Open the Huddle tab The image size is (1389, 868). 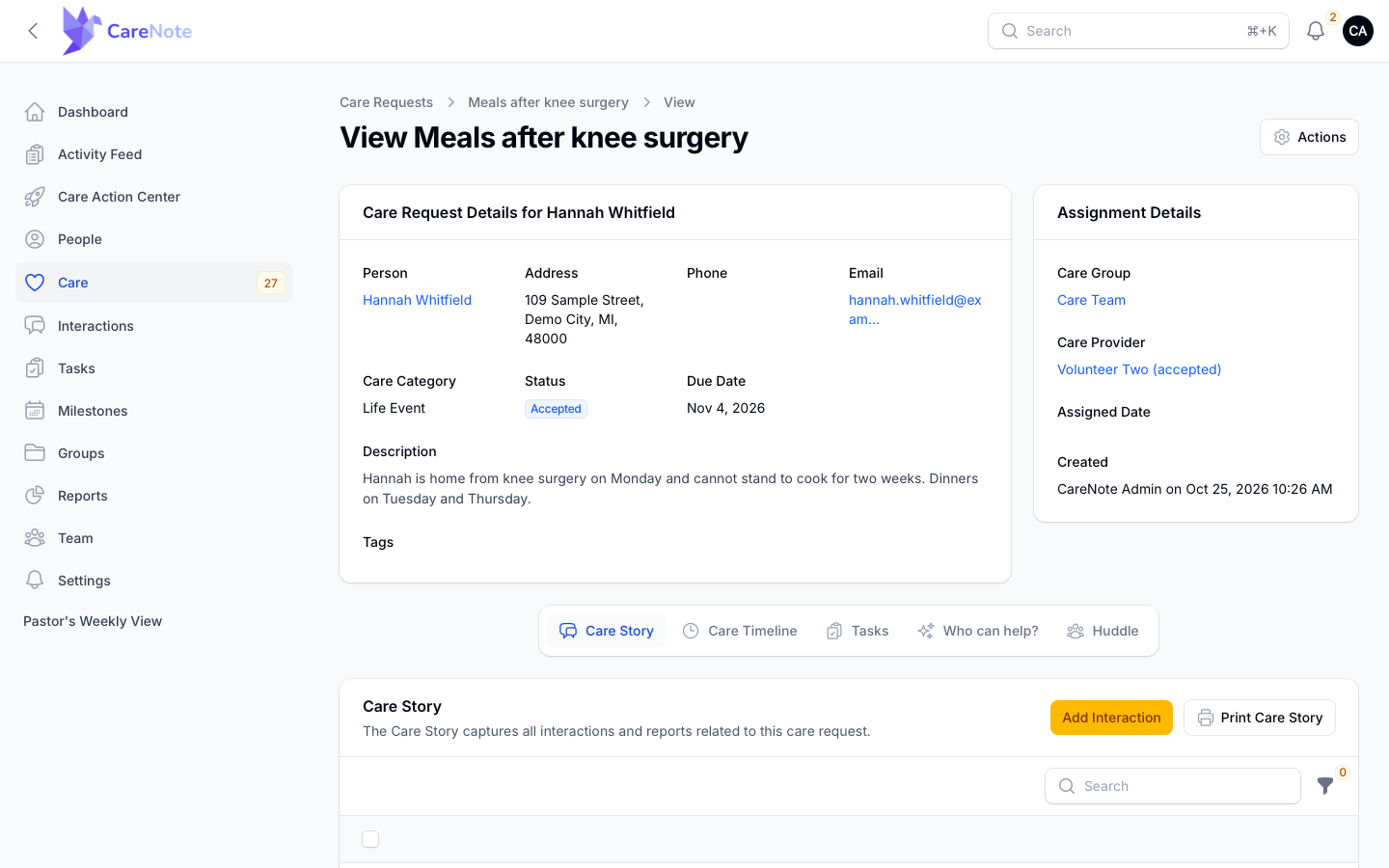[x=1103, y=631]
